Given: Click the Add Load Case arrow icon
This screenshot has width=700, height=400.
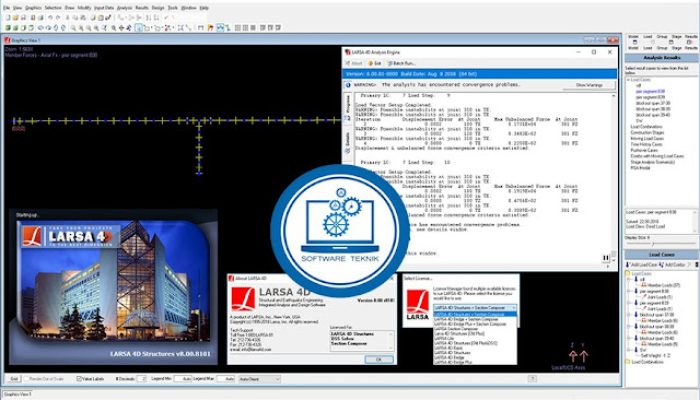Looking at the screenshot, I should click(x=629, y=265).
